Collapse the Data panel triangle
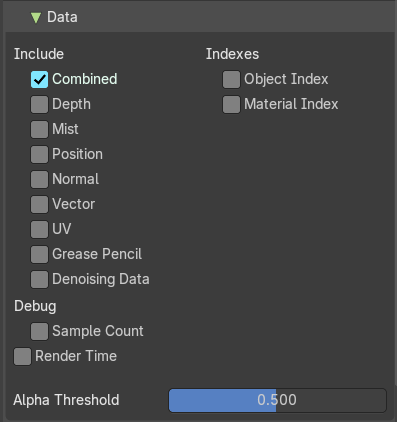 [x=36, y=17]
